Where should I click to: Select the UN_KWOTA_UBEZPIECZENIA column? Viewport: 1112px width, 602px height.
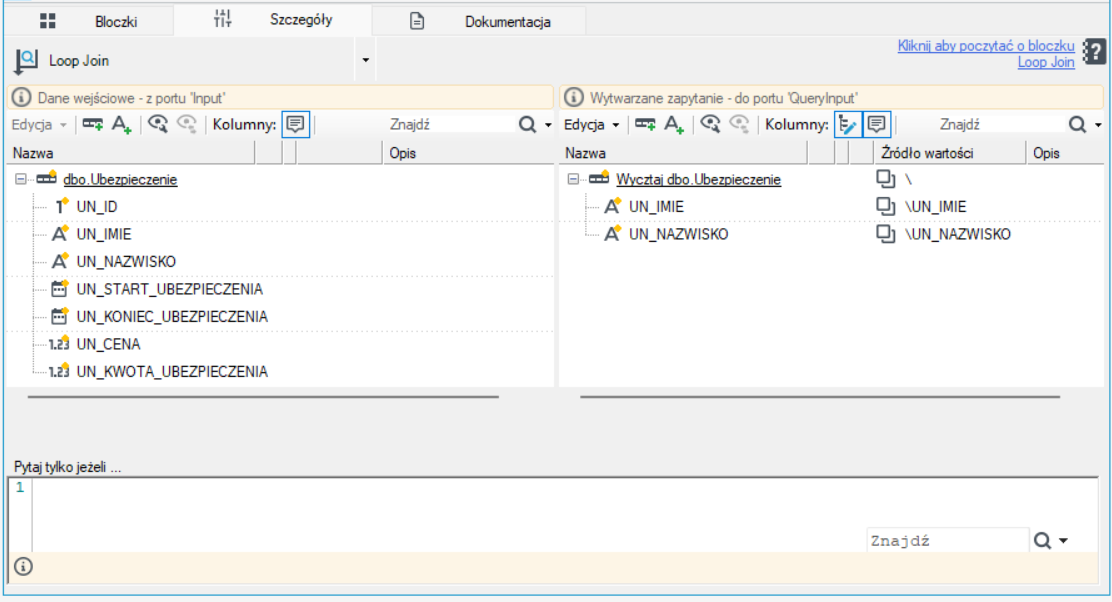coord(172,372)
